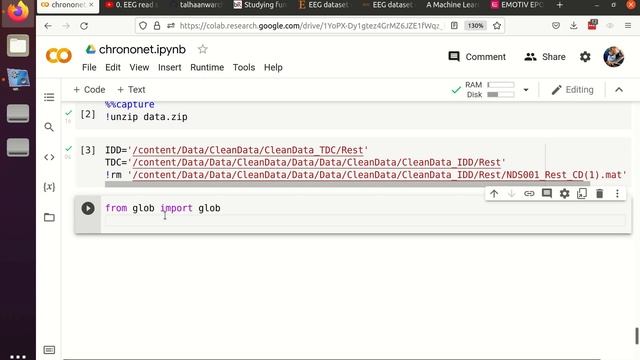
Task: Click the cell 3 horizontal scrollbar
Action: [x=347, y=184]
